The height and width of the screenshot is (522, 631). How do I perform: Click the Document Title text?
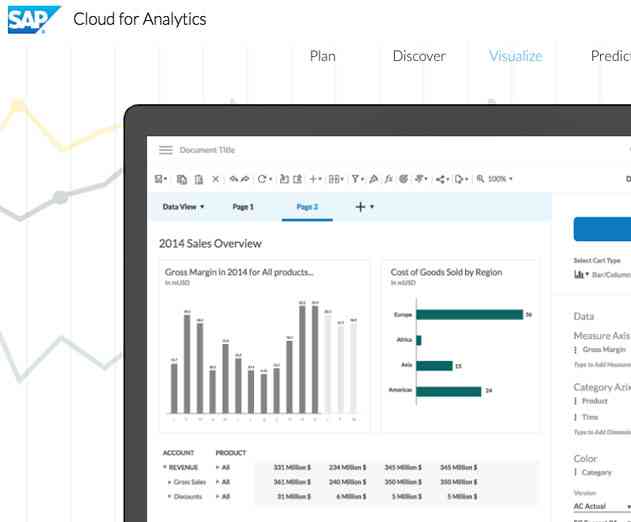pyautogui.click(x=207, y=150)
